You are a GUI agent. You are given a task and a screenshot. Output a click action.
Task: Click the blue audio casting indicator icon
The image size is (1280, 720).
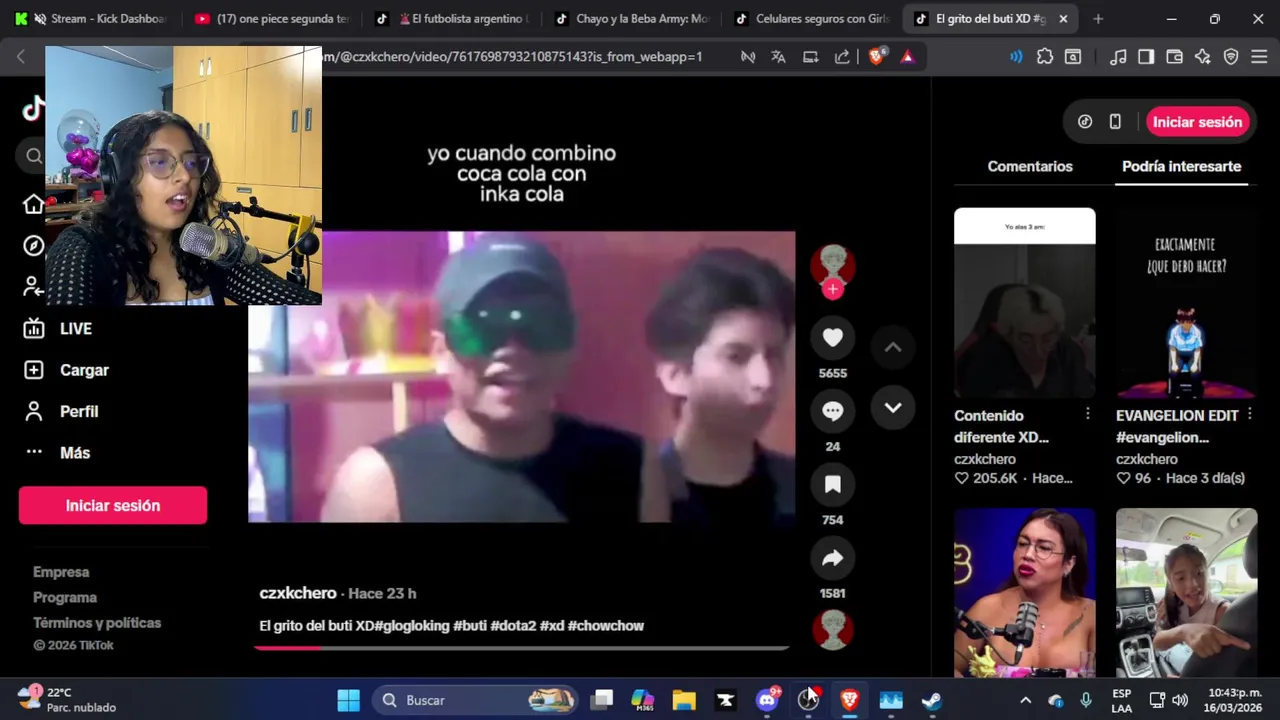(x=1016, y=57)
